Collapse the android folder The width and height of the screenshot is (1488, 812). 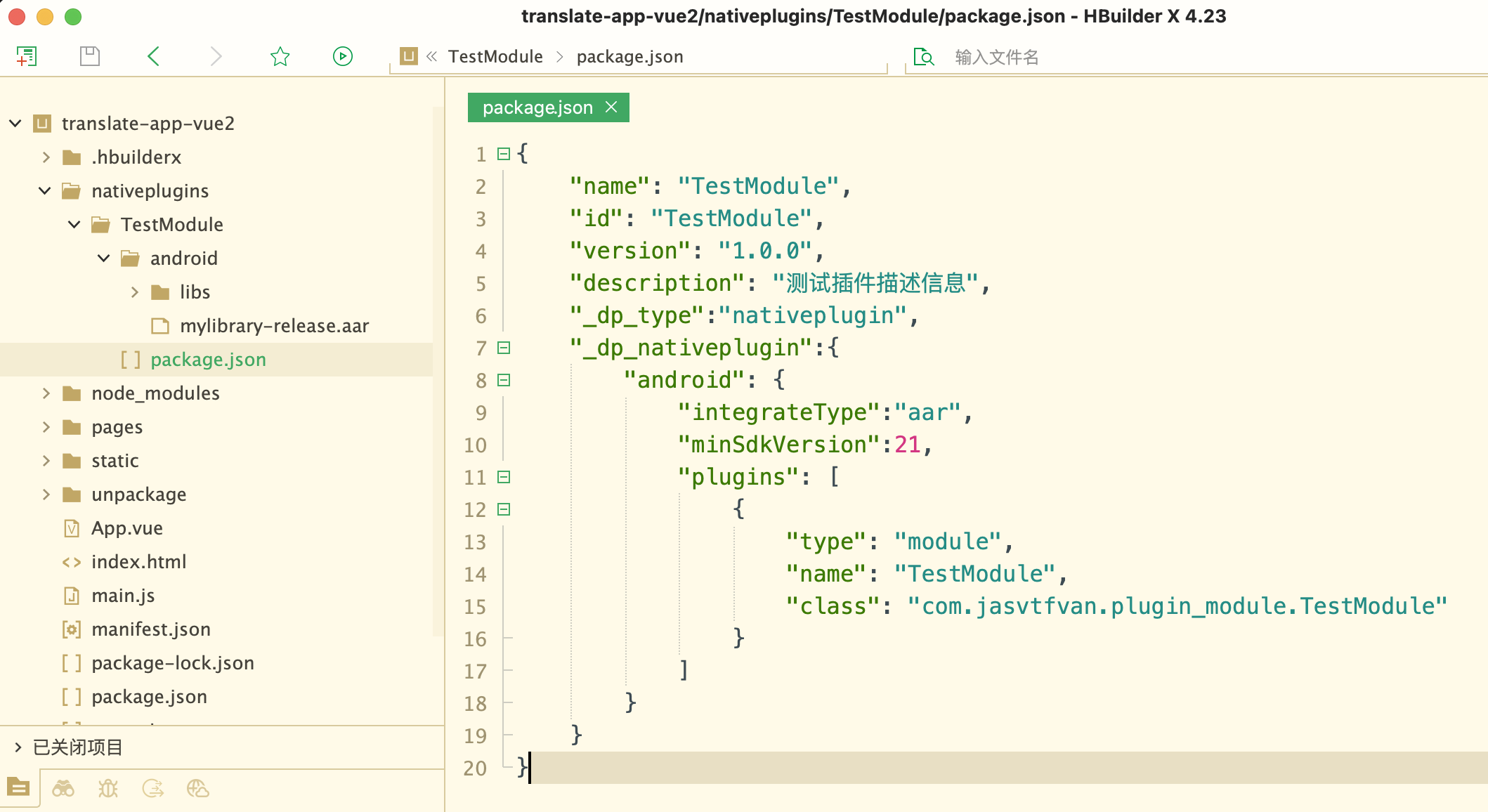104,258
